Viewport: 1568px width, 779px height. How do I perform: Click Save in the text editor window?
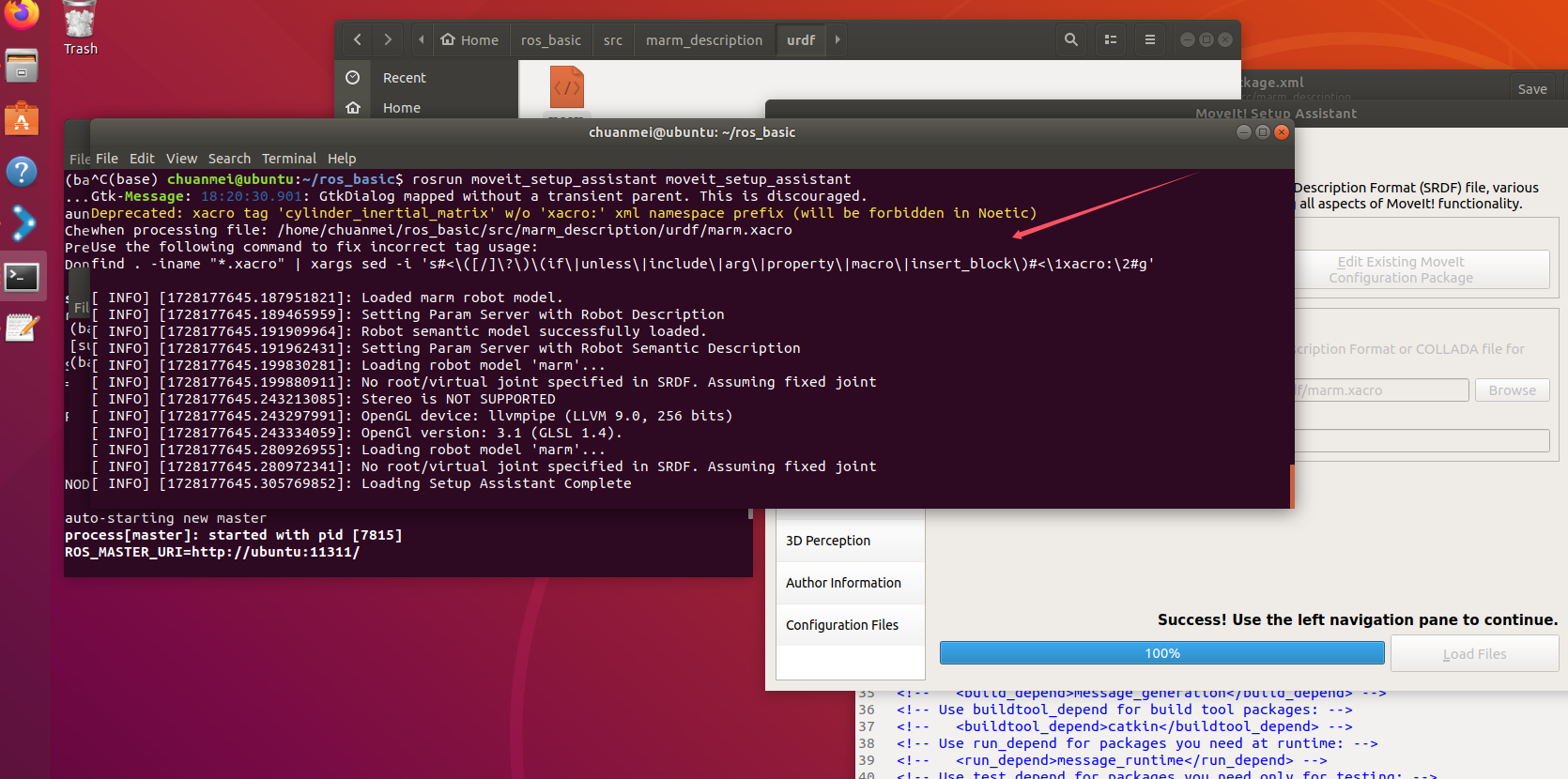(x=1532, y=89)
